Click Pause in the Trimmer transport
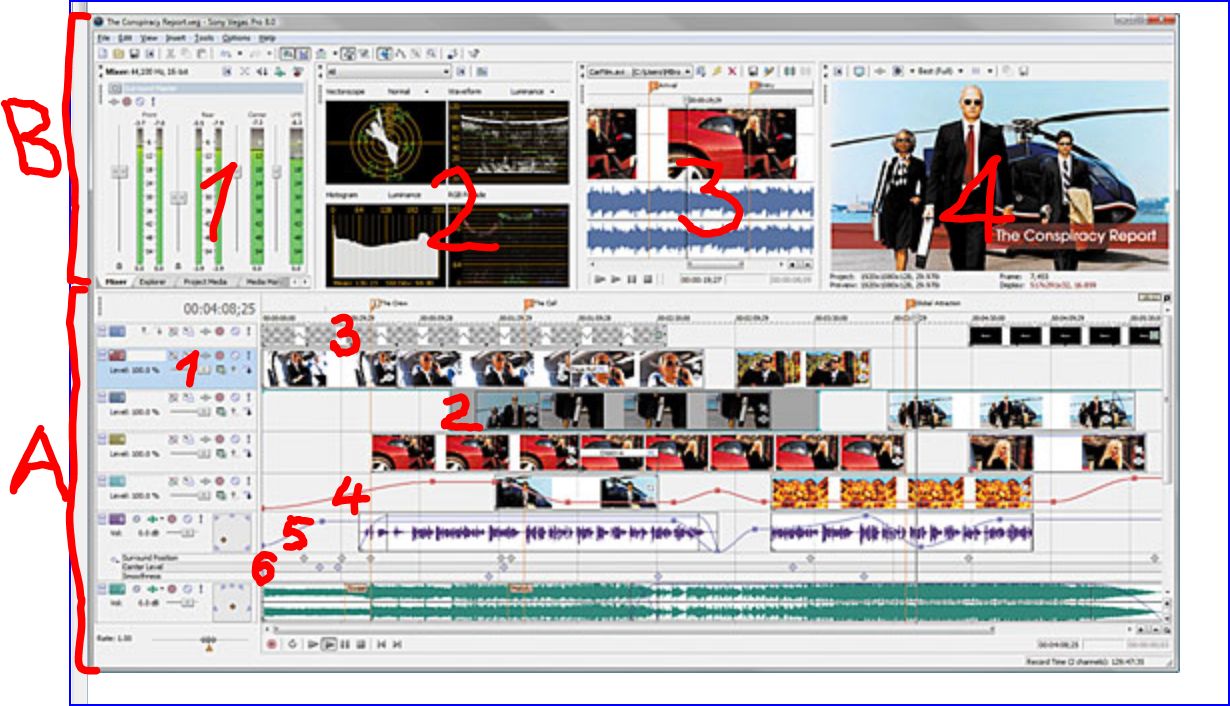Viewport: 1230px width, 706px height. pos(632,279)
